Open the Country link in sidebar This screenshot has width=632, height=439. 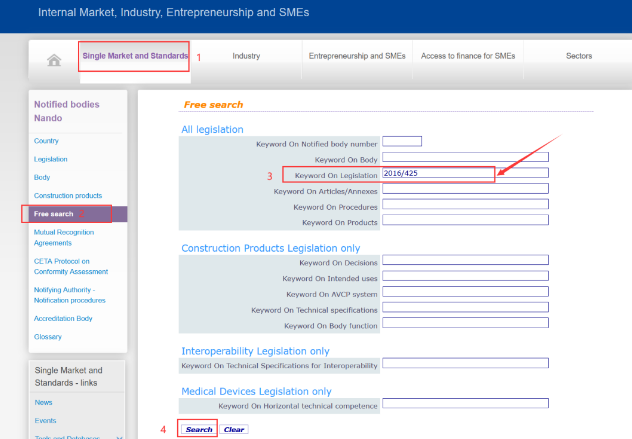[x=46, y=141]
